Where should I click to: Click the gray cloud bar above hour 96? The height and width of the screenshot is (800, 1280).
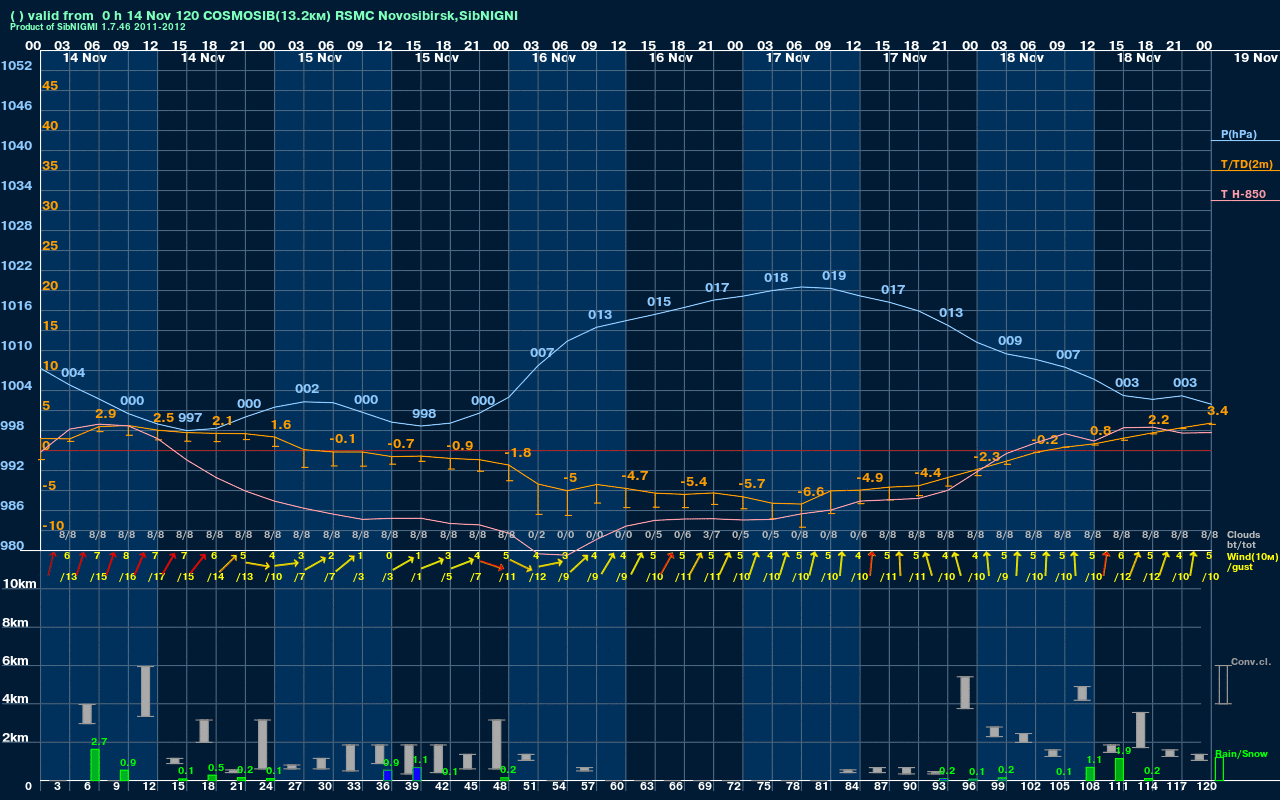click(965, 692)
